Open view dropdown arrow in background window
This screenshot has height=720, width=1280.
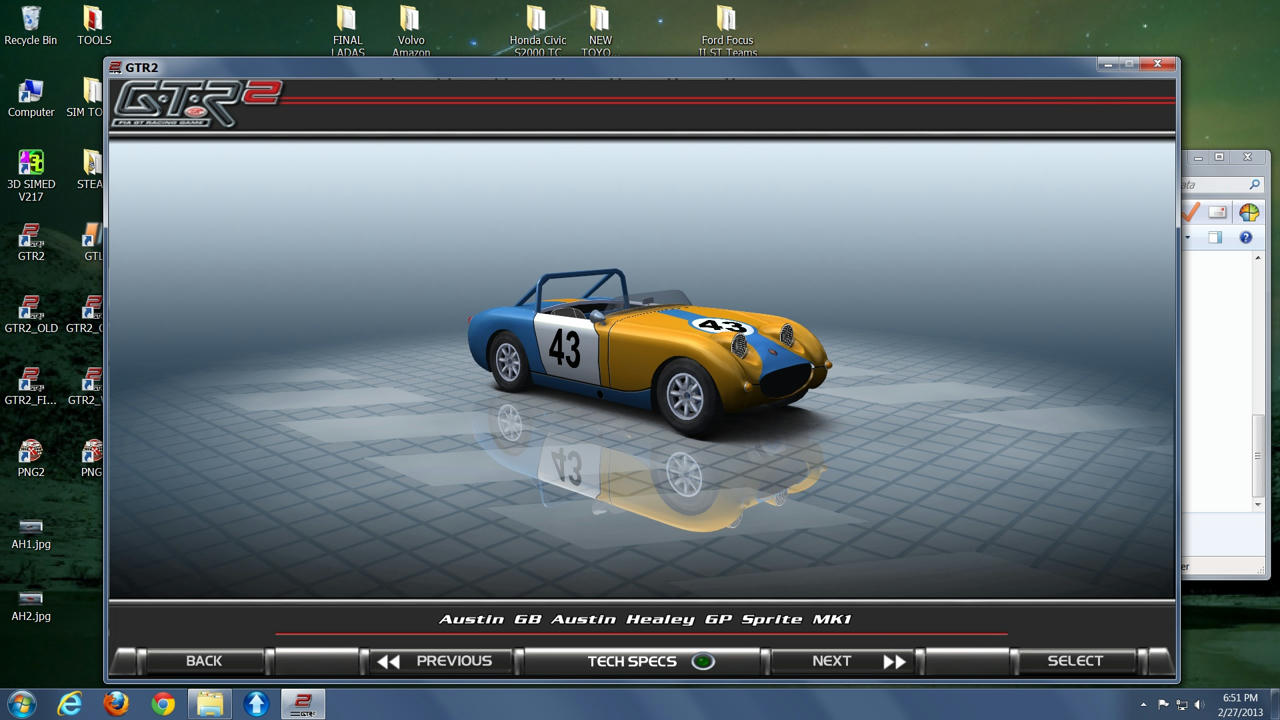point(1188,238)
